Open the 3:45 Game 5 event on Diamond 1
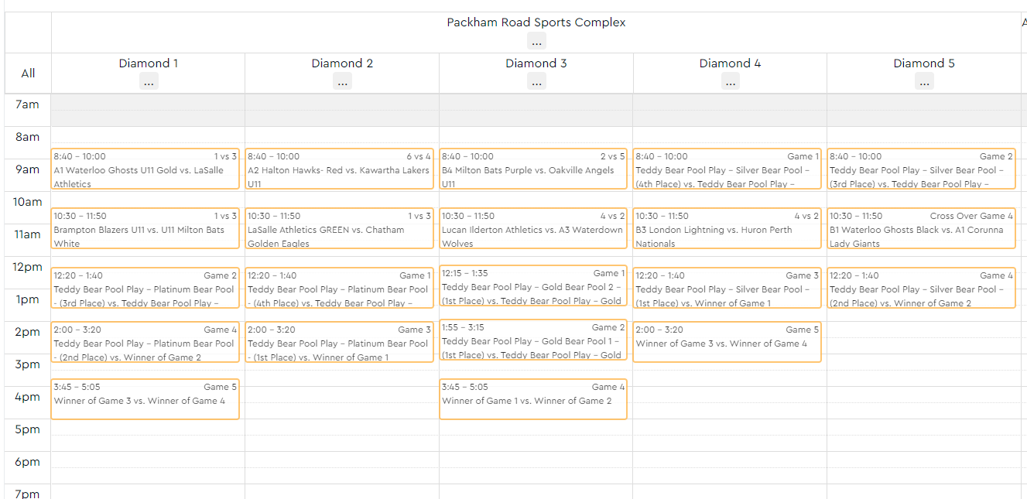This screenshot has height=499, width=1027. pyautogui.click(x=145, y=399)
